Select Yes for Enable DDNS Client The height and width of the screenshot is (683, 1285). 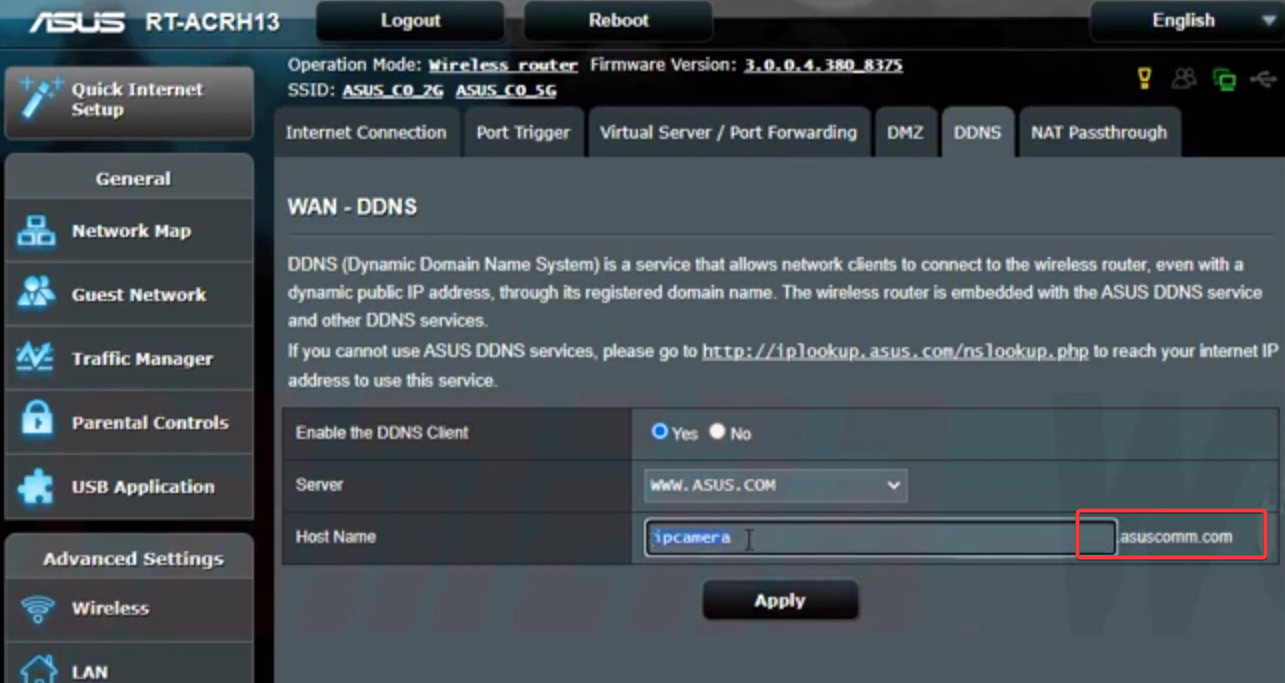[660, 432]
